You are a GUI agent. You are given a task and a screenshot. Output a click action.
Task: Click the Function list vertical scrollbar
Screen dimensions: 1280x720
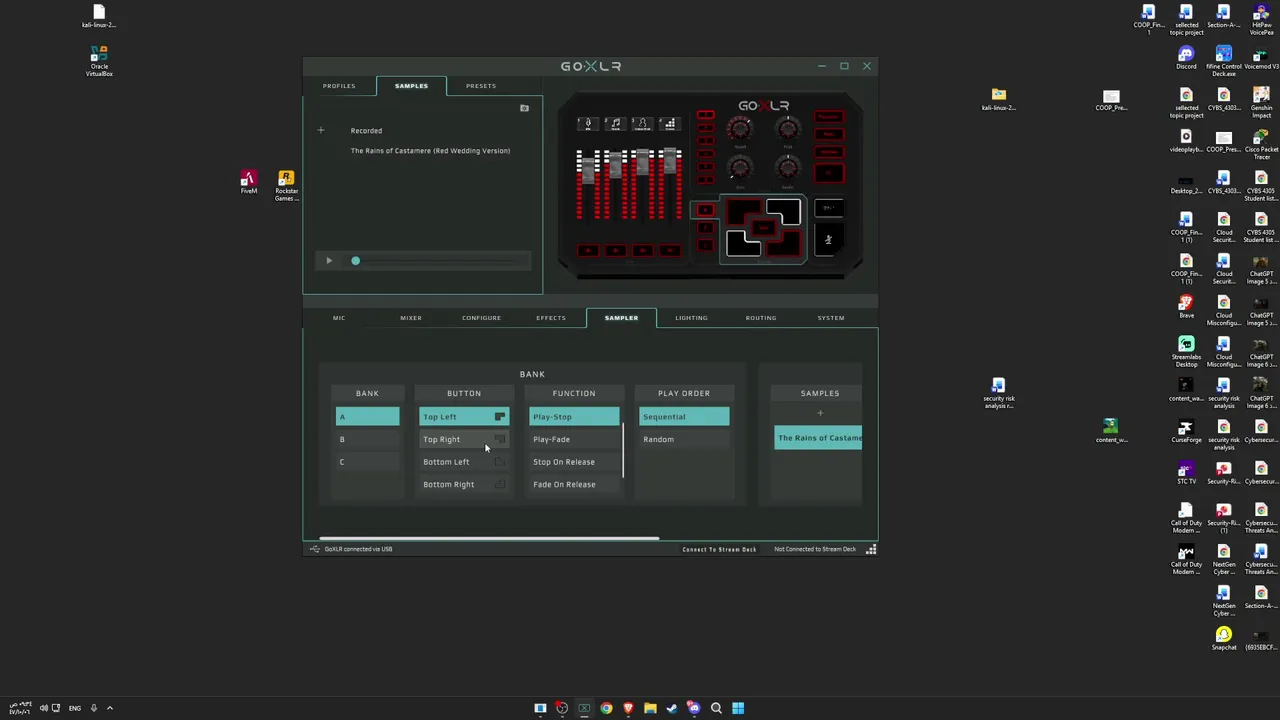(x=623, y=450)
